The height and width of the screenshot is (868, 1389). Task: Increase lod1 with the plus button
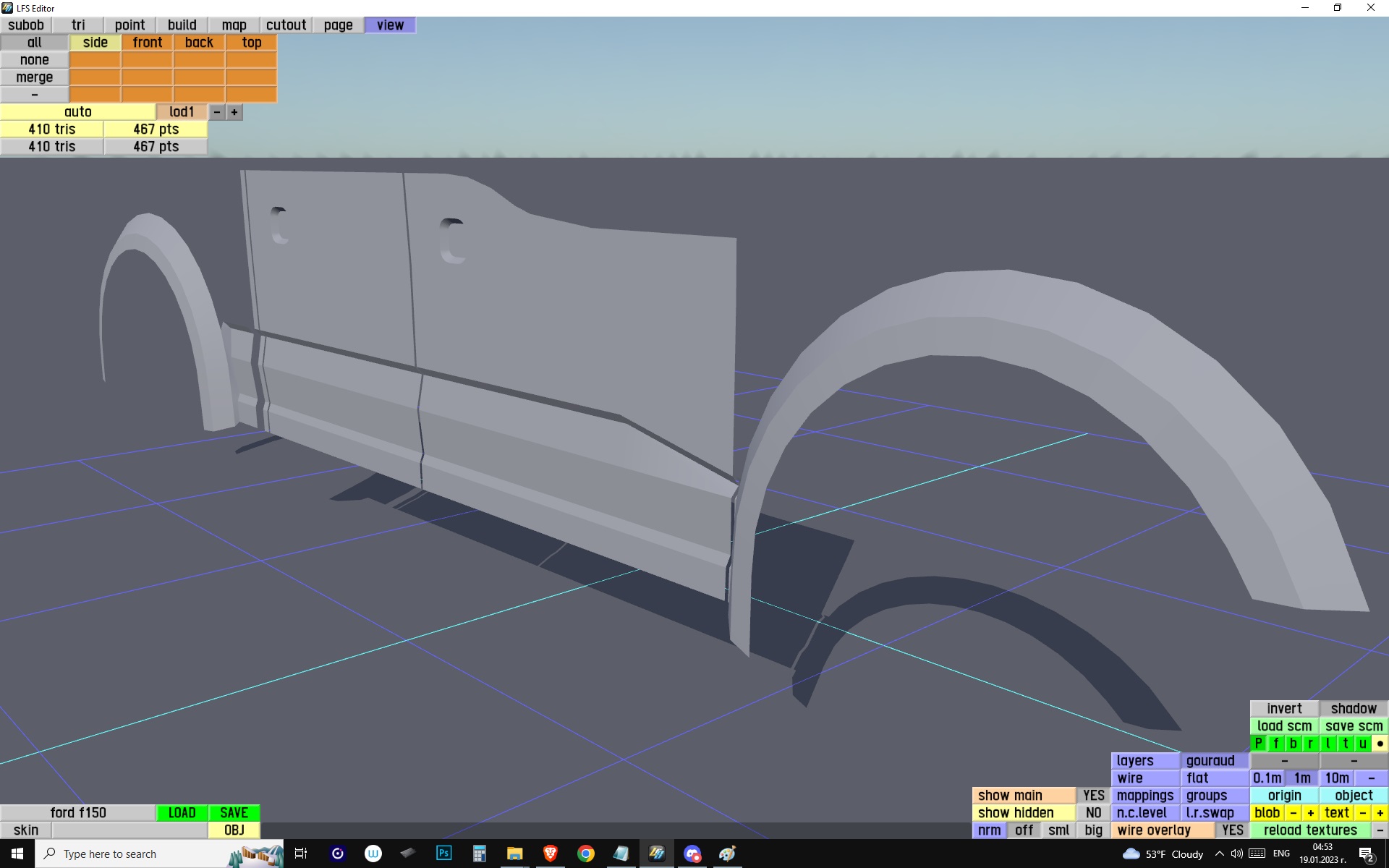(234, 112)
